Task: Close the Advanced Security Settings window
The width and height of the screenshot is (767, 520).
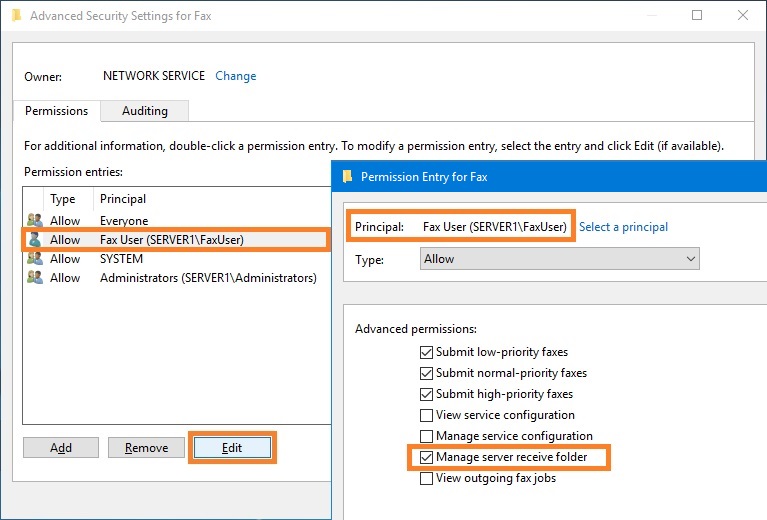Action: 743,15
